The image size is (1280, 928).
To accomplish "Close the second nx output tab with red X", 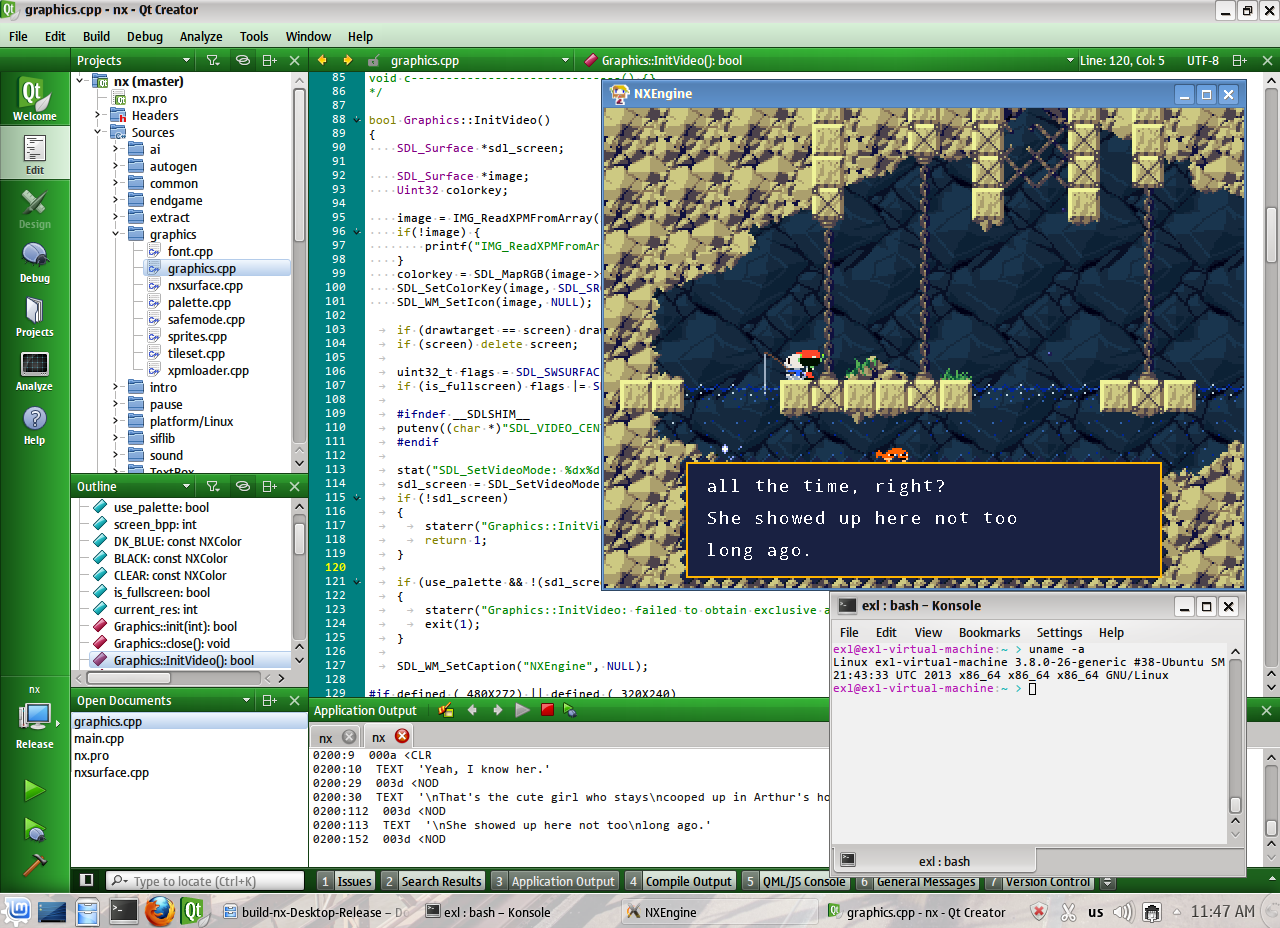I will click(402, 736).
